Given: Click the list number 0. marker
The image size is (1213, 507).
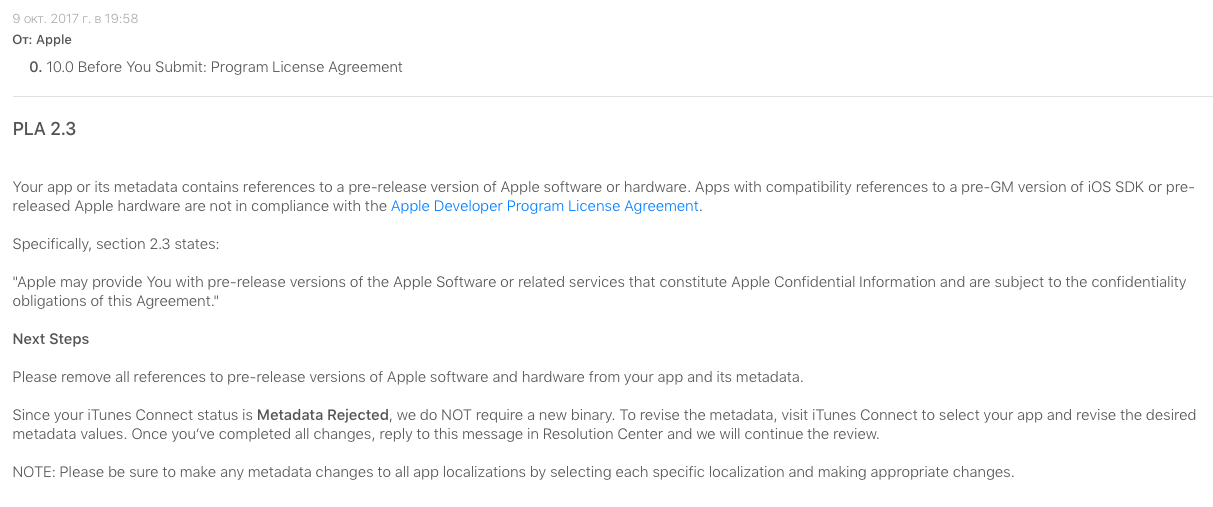Looking at the screenshot, I should pyautogui.click(x=36, y=67).
